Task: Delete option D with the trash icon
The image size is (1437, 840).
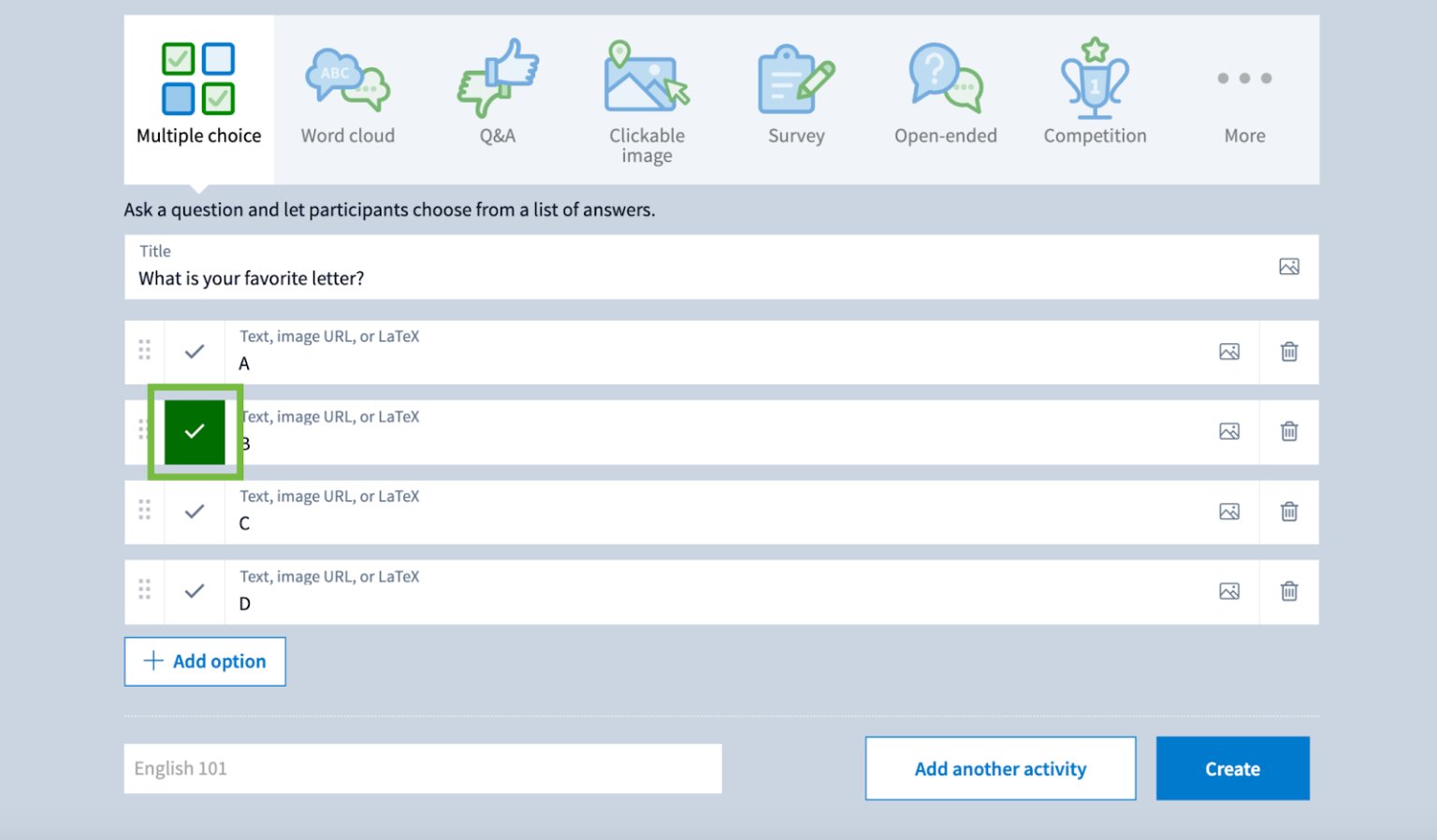Action: (1288, 591)
